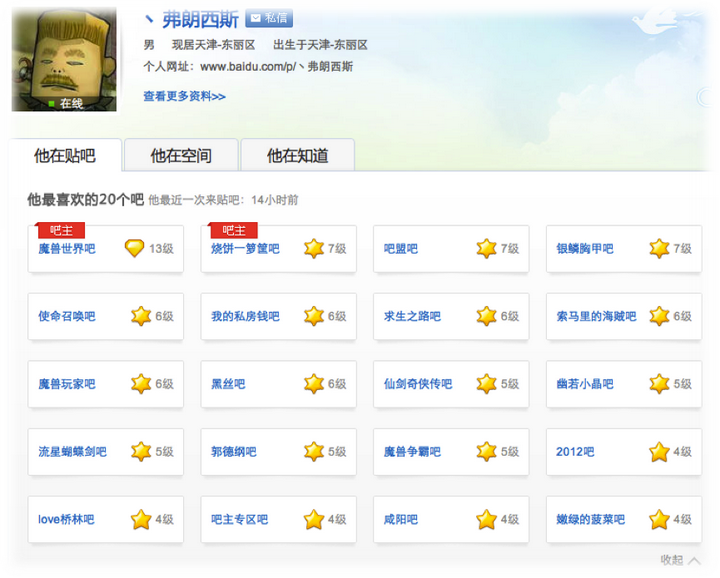Click star icon in 郭德纲吧 card
The width and height of the screenshot is (720, 578).
coord(314,451)
